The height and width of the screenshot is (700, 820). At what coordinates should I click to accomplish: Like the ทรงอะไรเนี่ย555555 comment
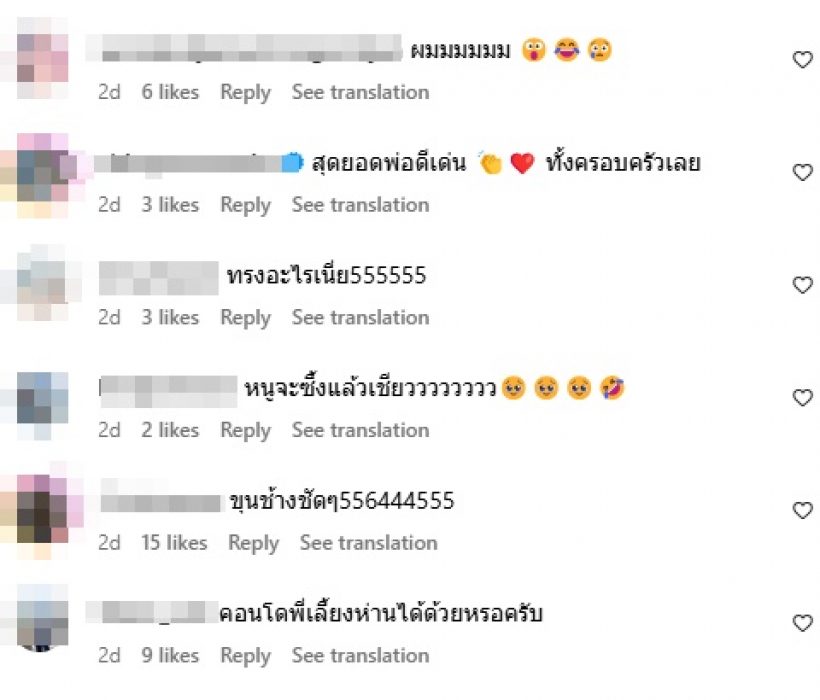802,285
